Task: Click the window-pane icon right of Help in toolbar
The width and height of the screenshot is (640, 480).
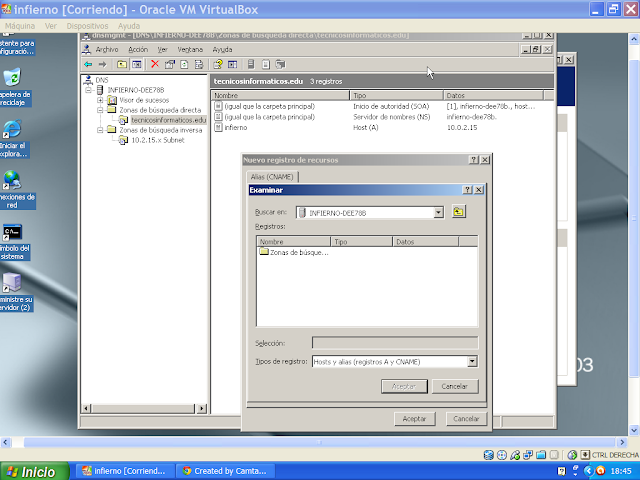Action: pyautogui.click(x=233, y=64)
